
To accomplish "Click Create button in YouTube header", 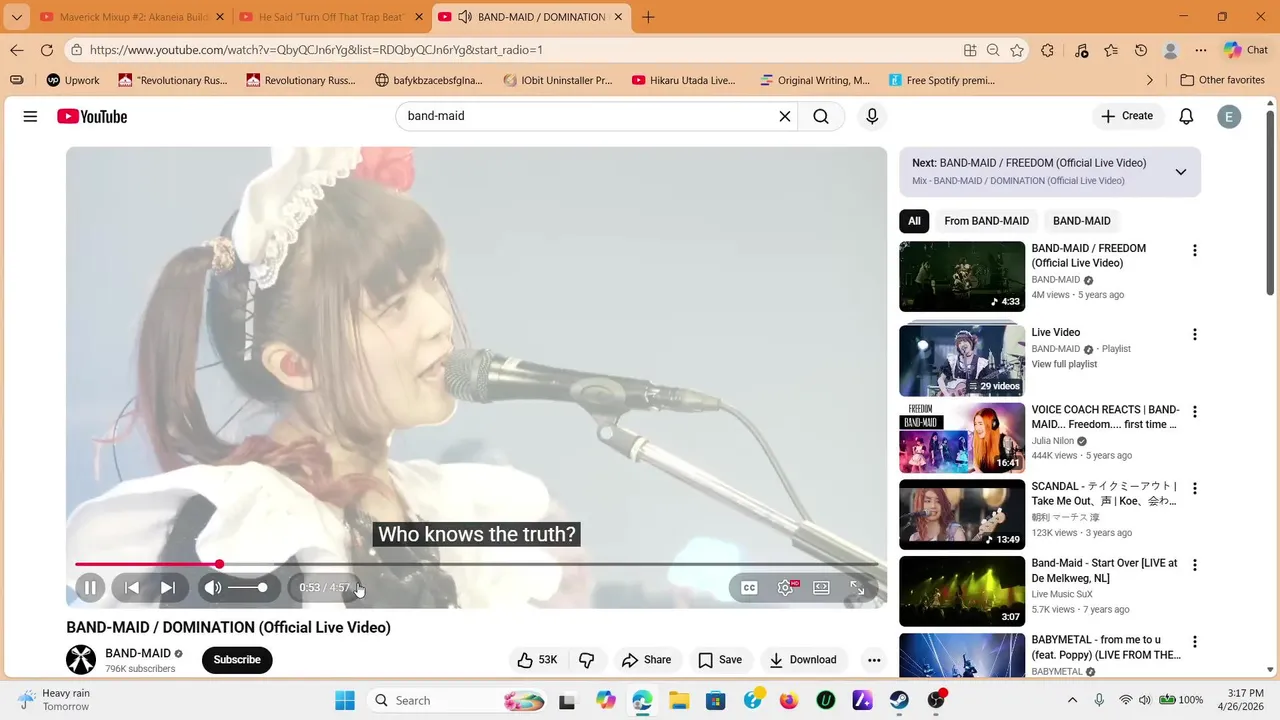I will point(1128,116).
